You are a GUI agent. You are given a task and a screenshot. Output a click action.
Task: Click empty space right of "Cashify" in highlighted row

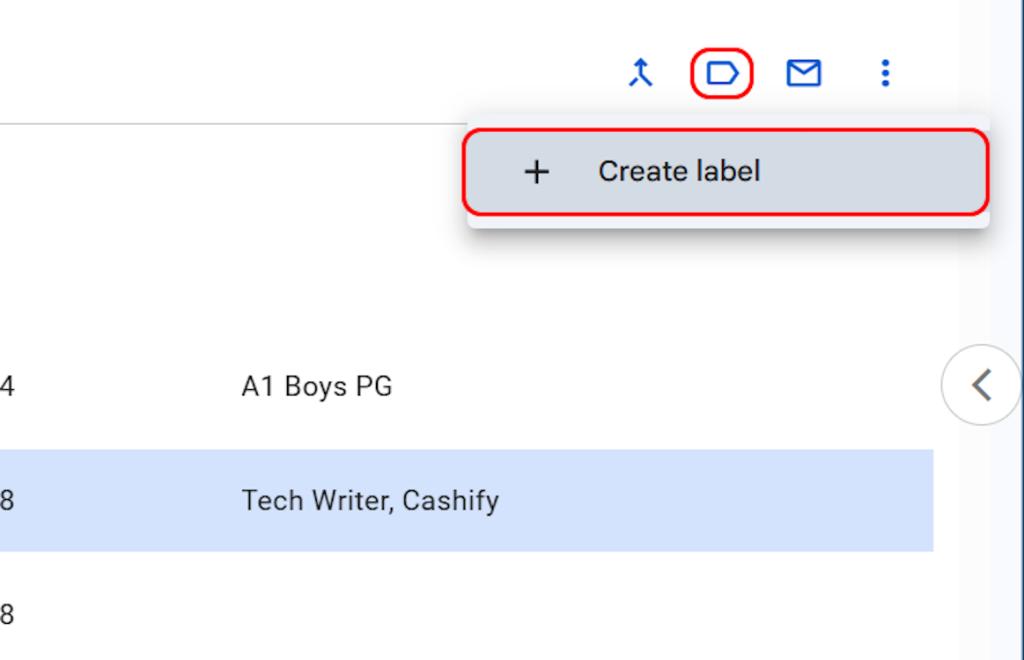(720, 500)
